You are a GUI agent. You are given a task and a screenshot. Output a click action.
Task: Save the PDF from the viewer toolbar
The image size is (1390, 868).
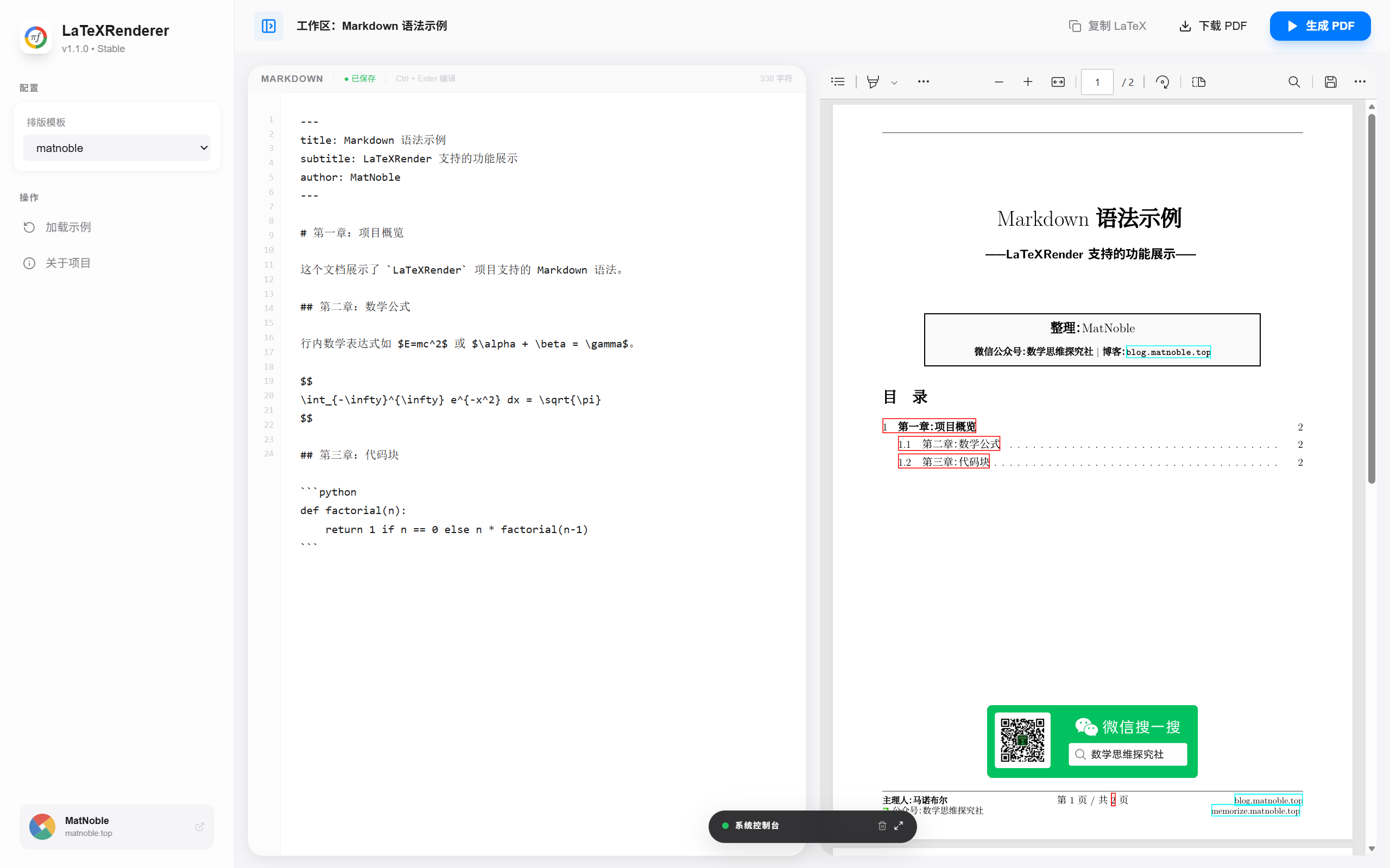(1330, 81)
